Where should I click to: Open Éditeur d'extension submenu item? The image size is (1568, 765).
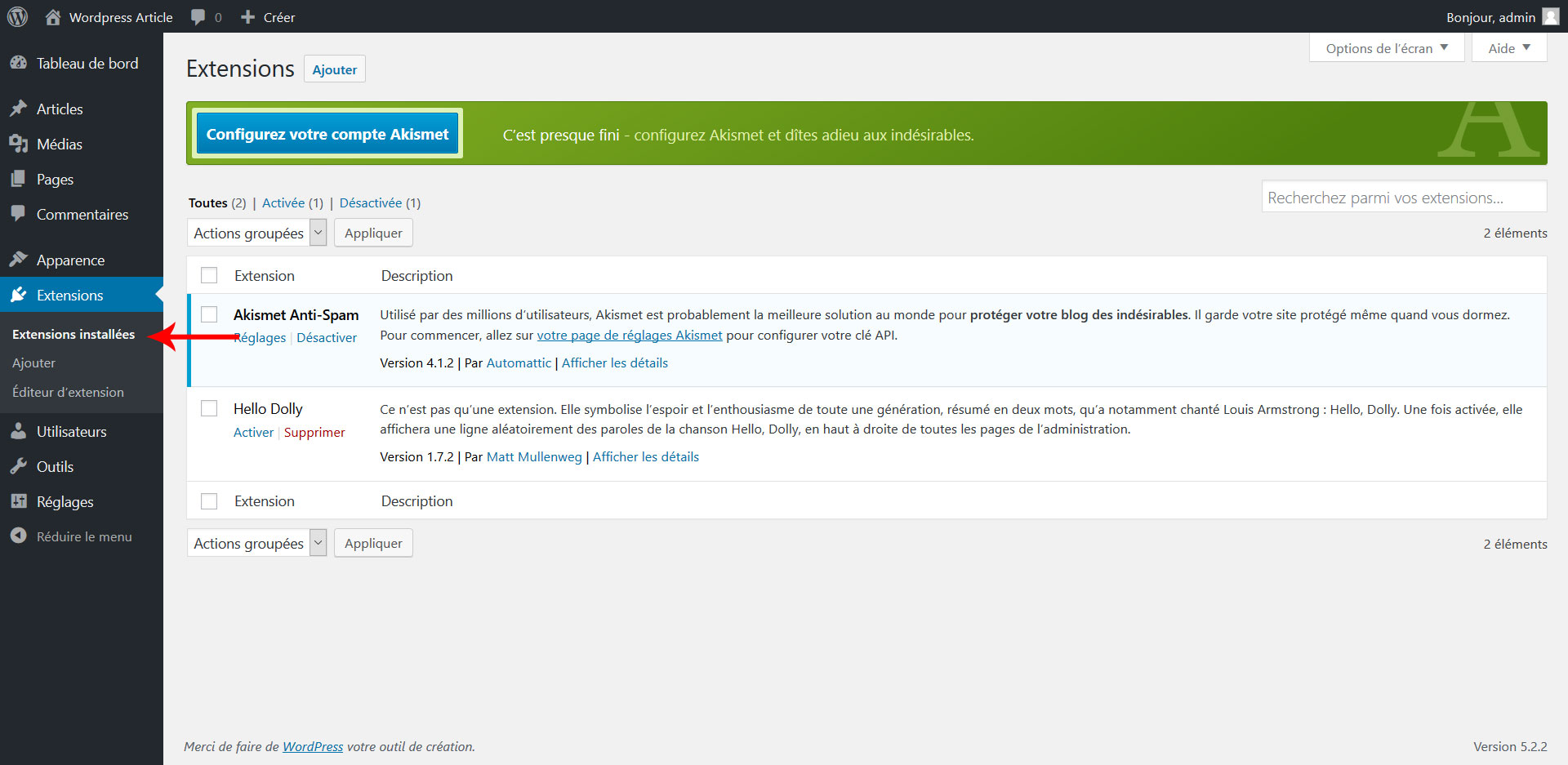tap(68, 392)
